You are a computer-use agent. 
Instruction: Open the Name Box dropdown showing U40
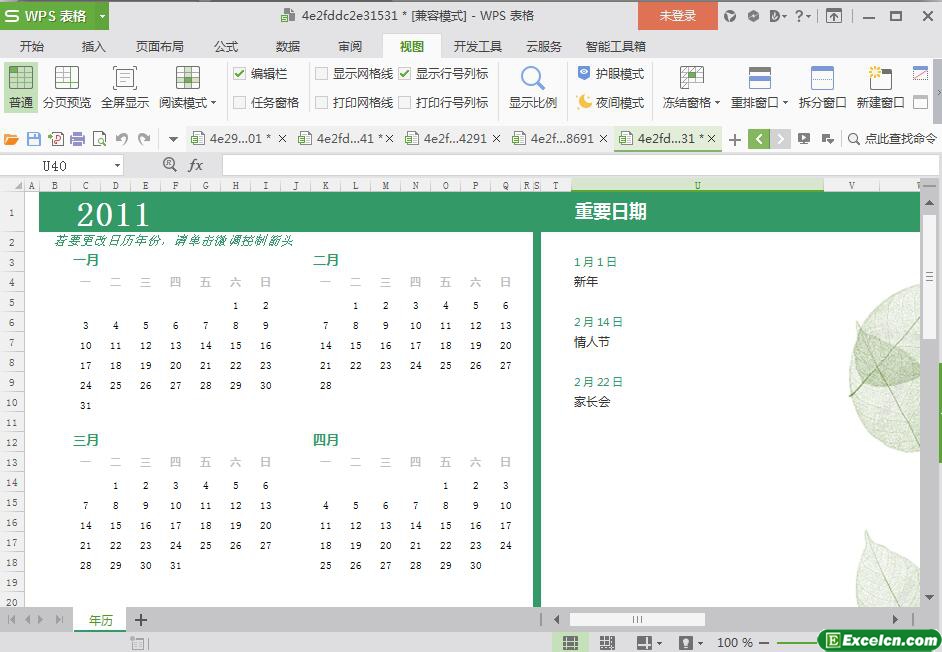click(117, 165)
